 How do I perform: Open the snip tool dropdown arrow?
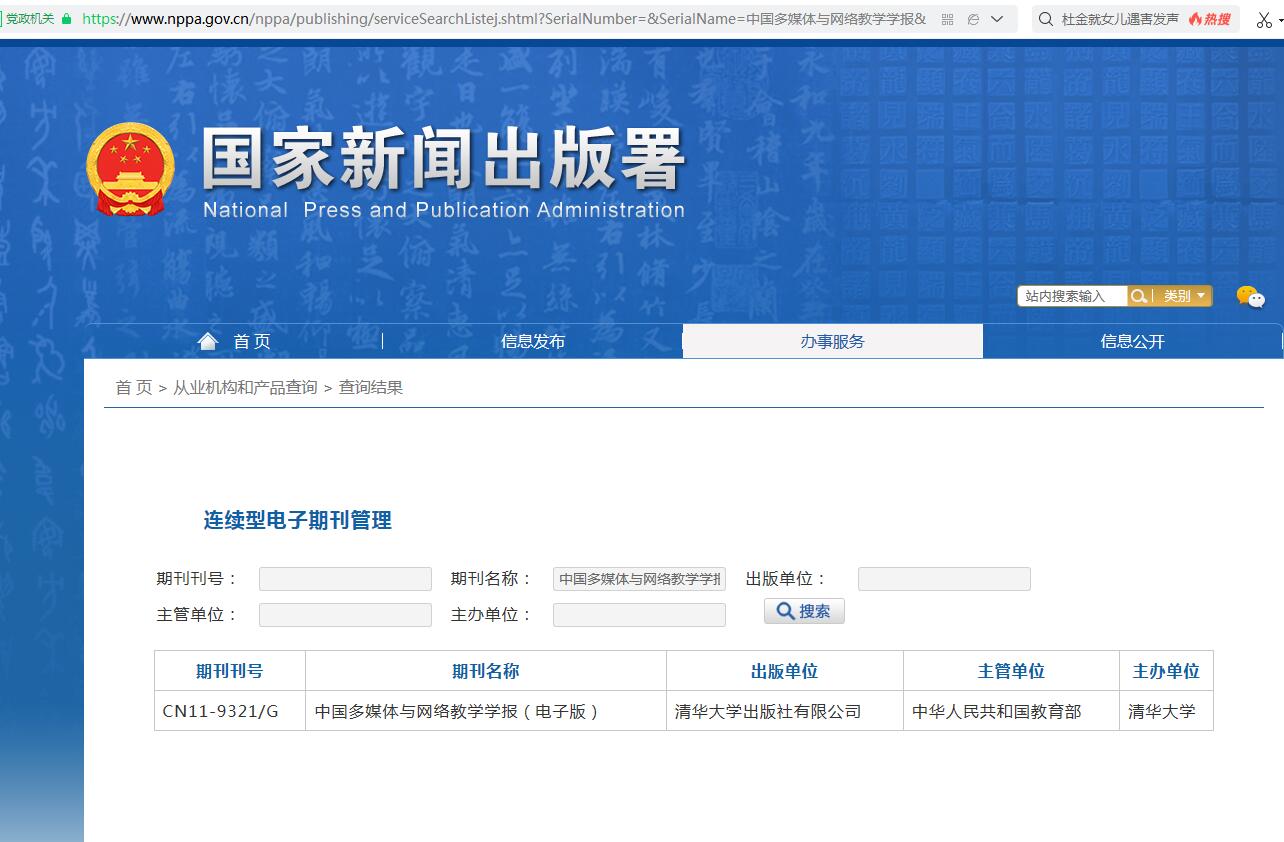(x=1279, y=21)
